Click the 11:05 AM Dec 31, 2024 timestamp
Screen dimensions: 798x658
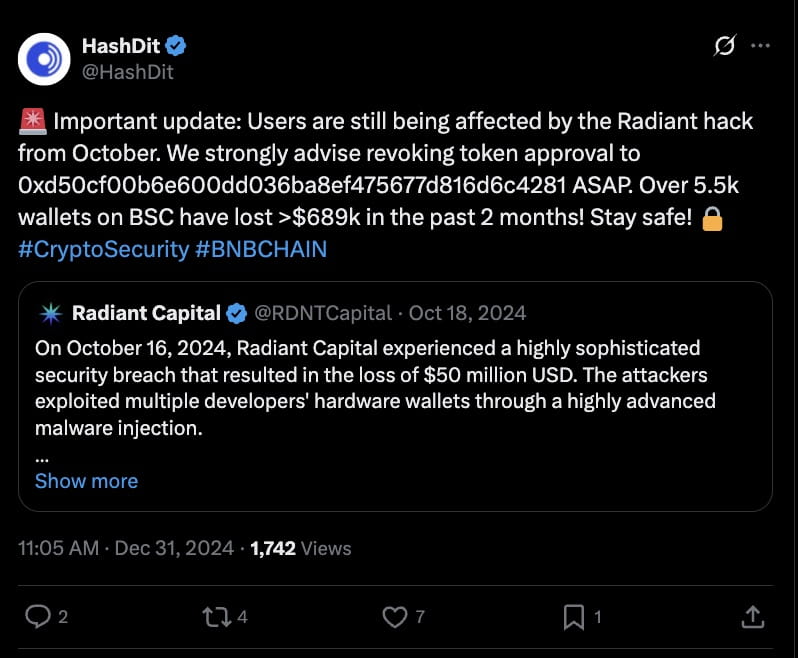[x=126, y=548]
